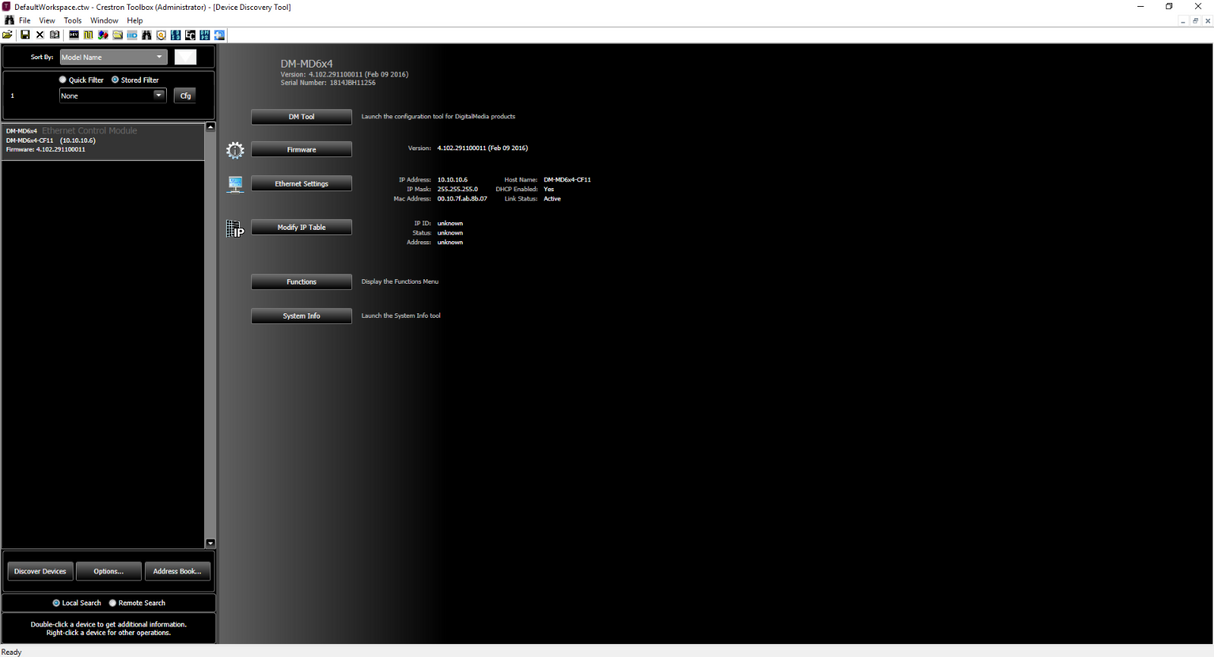This screenshot has width=1214, height=657.
Task: Expand the stored filter None dropdown
Action: [x=112, y=96]
